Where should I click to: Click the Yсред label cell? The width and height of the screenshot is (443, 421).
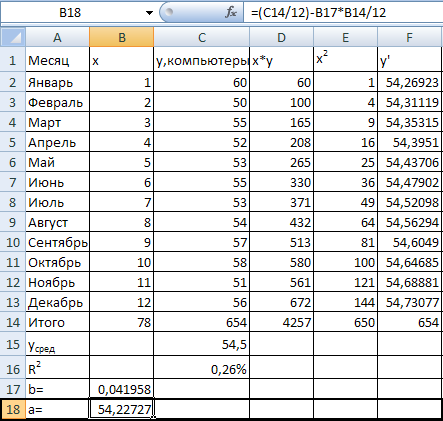click(57, 344)
